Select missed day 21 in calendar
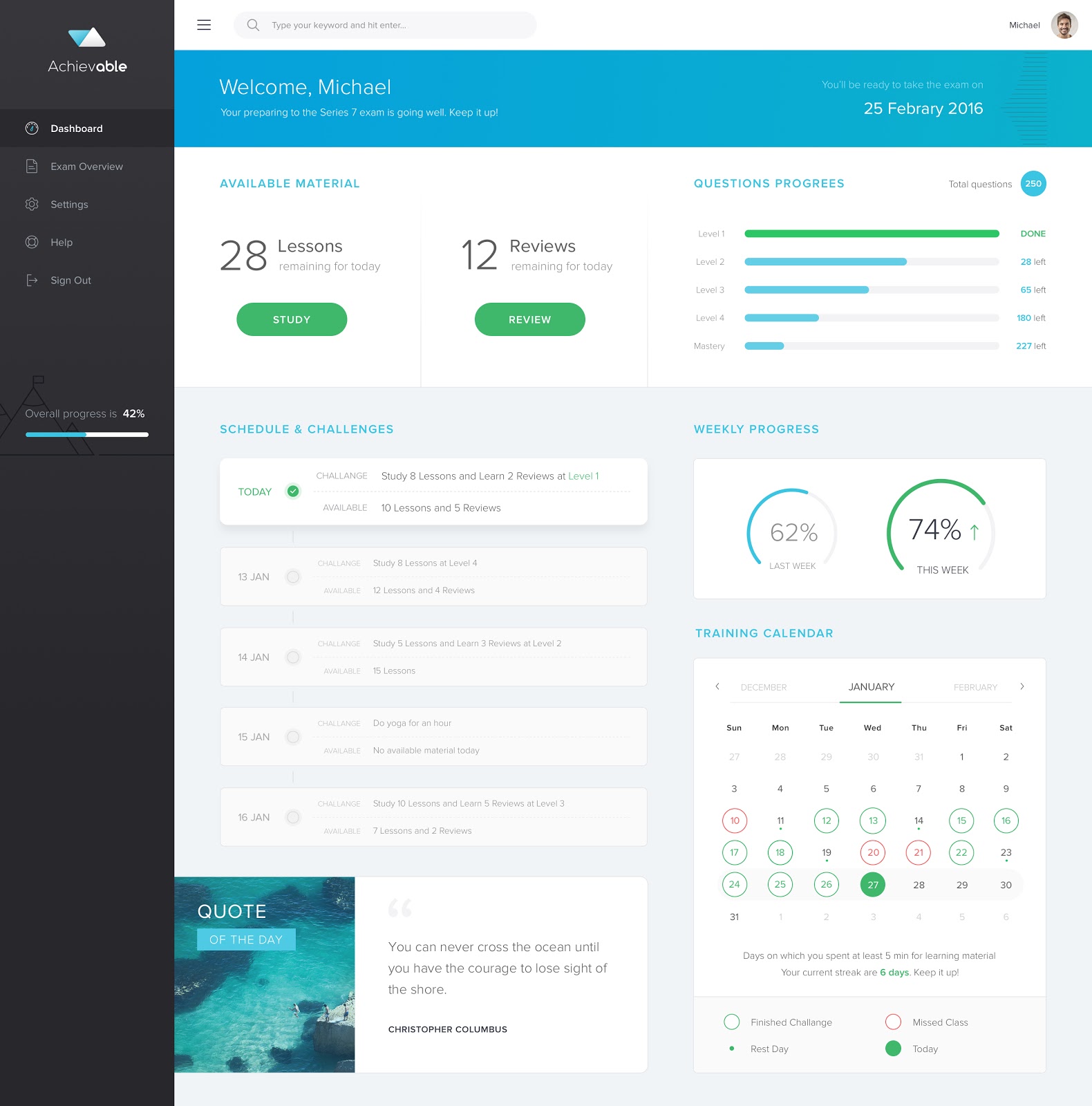Screen dimensions: 1092x1106 pyautogui.click(x=919, y=852)
